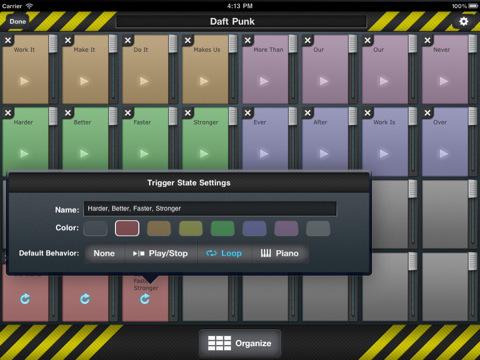480x360 pixels.
Task: Choose the green color swatch
Action: [x=222, y=228]
